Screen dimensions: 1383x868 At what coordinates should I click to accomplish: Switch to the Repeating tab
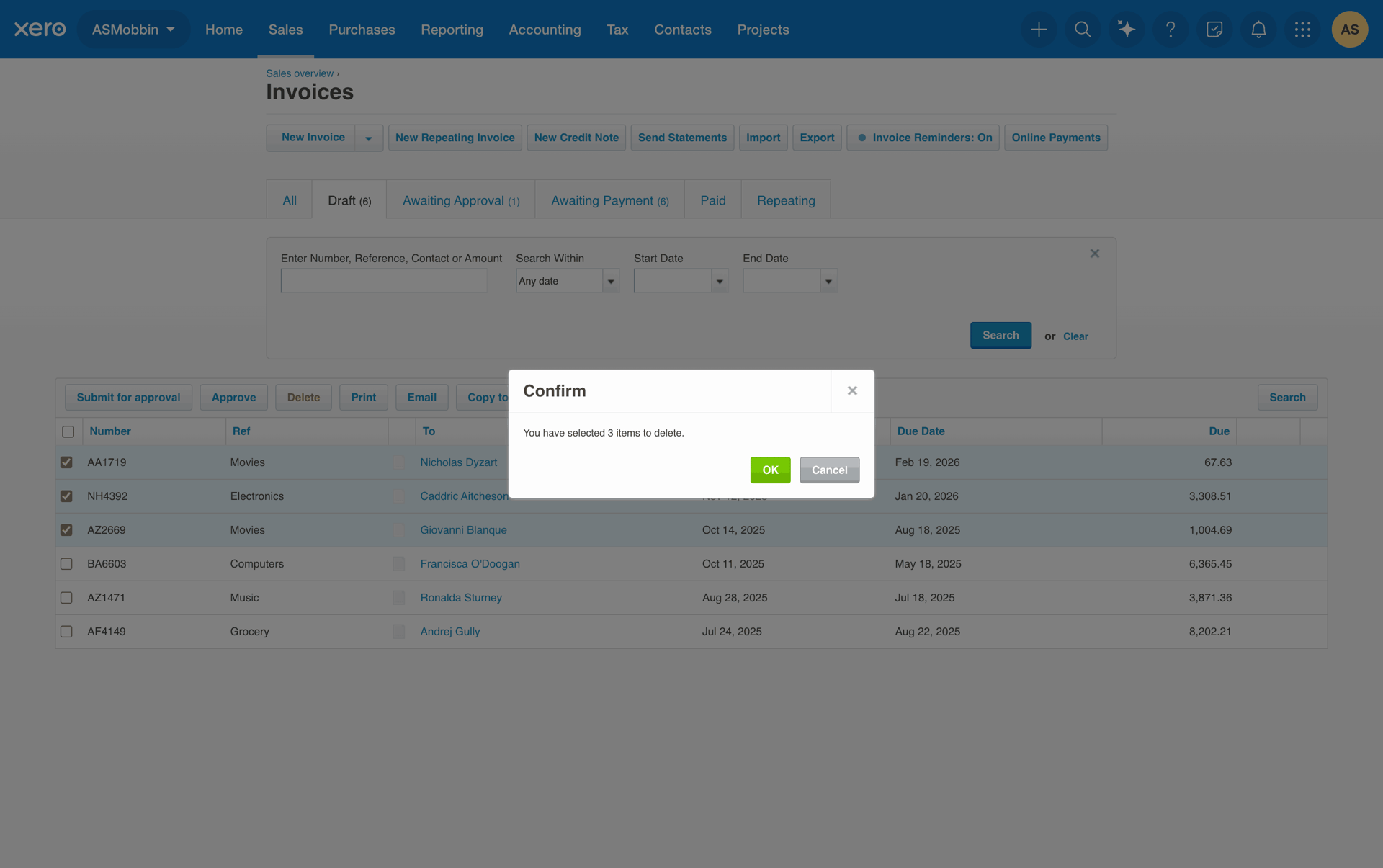(x=786, y=200)
